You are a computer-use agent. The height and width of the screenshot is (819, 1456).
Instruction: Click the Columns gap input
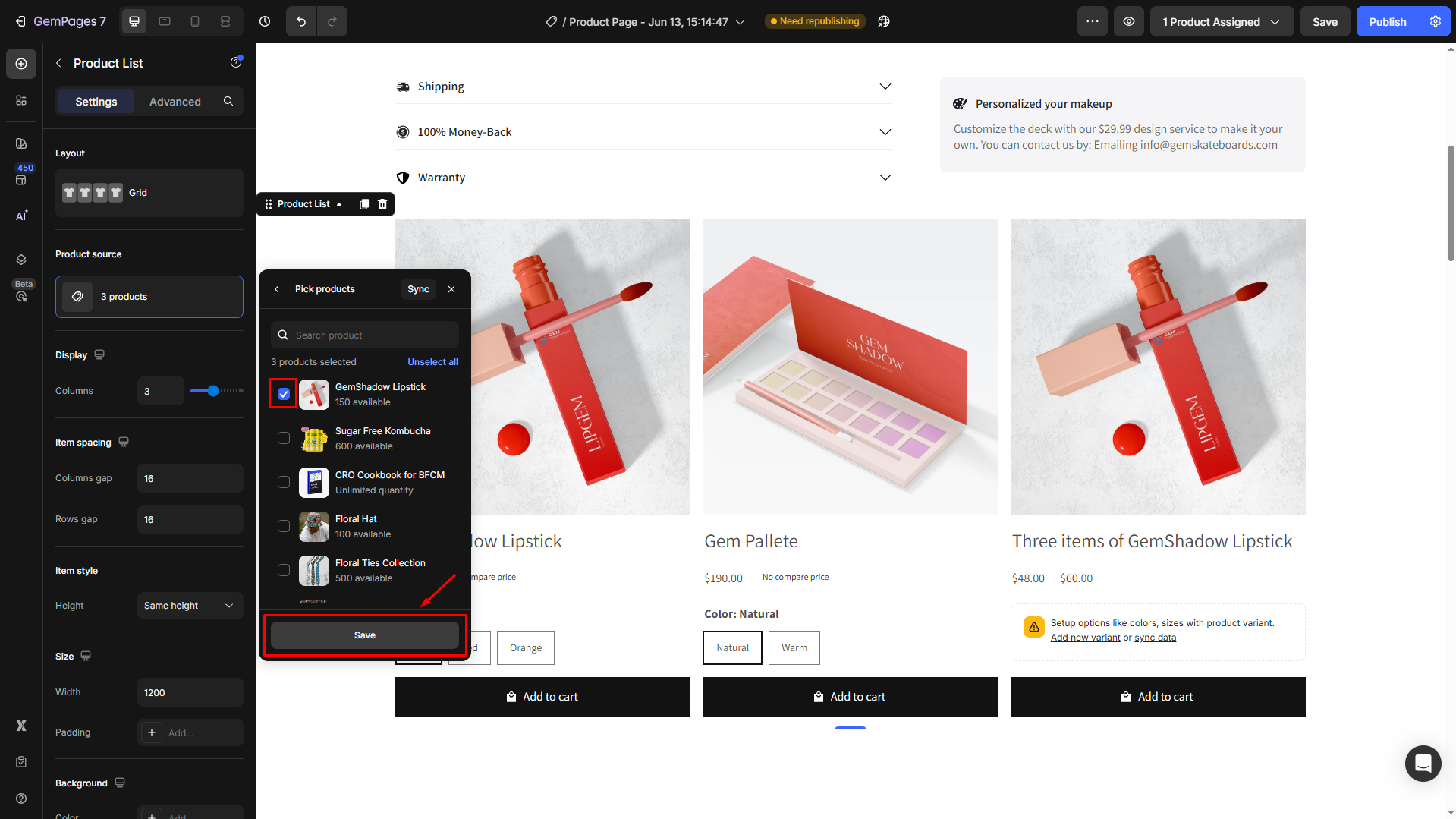coord(190,479)
